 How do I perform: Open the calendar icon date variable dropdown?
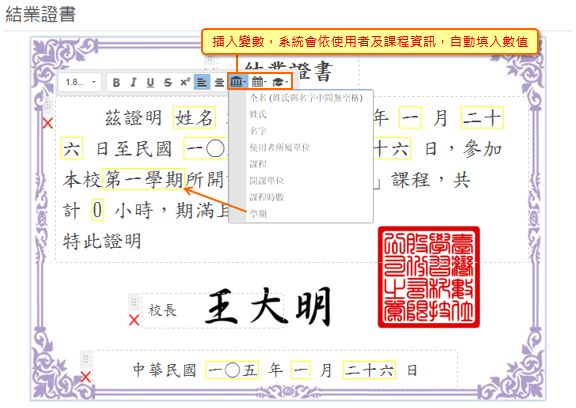(x=259, y=82)
